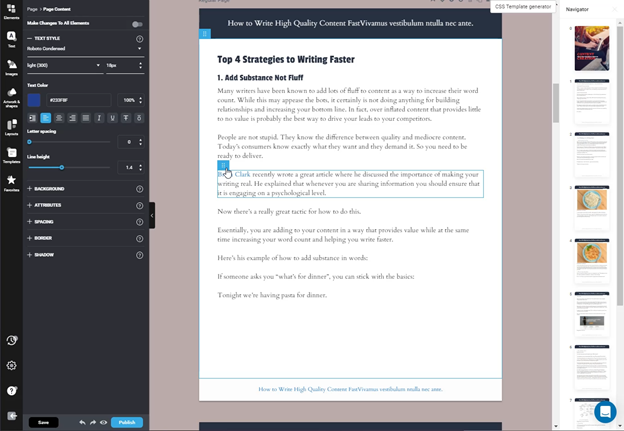Open the Text tool in the sidebar
Image resolution: width=624 pixels, height=431 pixels.
pos(11,39)
